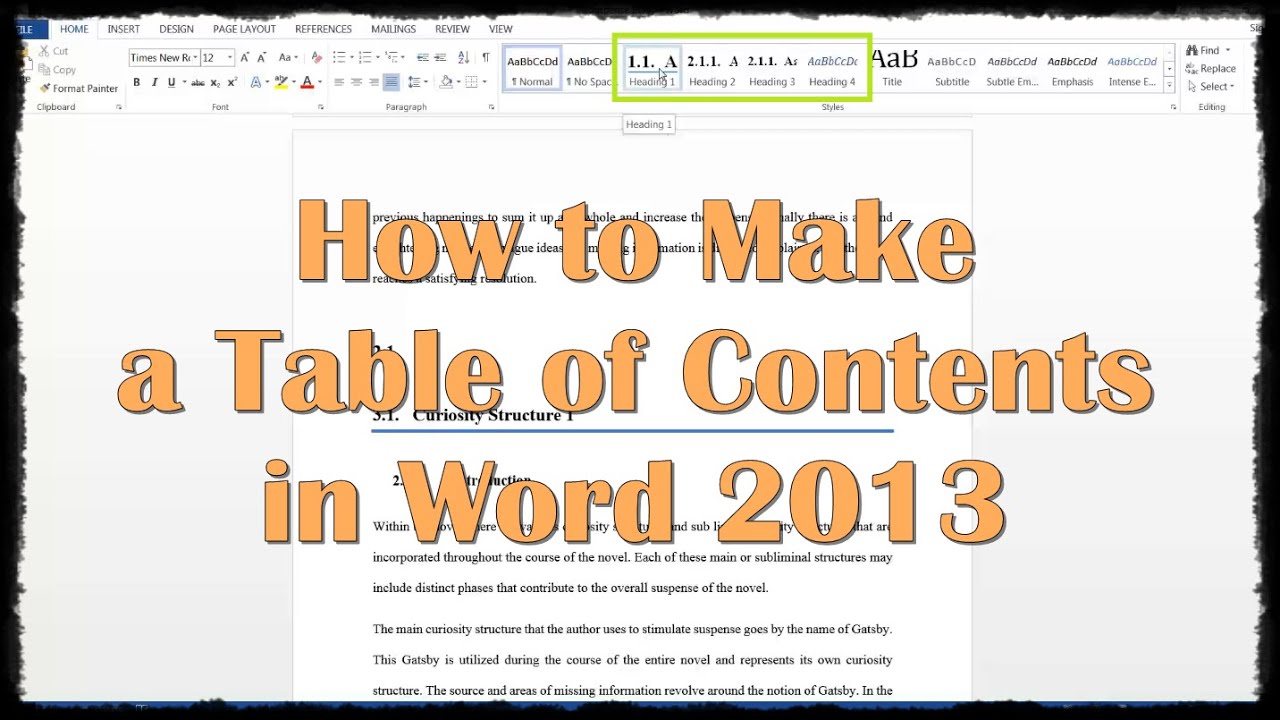Click the Grow Font button
Viewport: 1280px width, 720px height.
(x=246, y=58)
